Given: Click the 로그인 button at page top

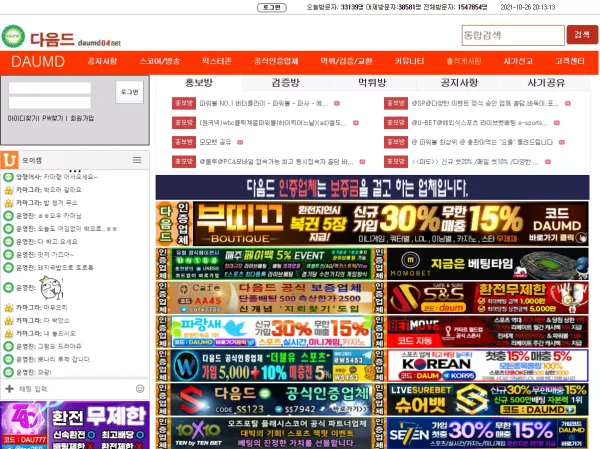Looking at the screenshot, I should pyautogui.click(x=272, y=7).
